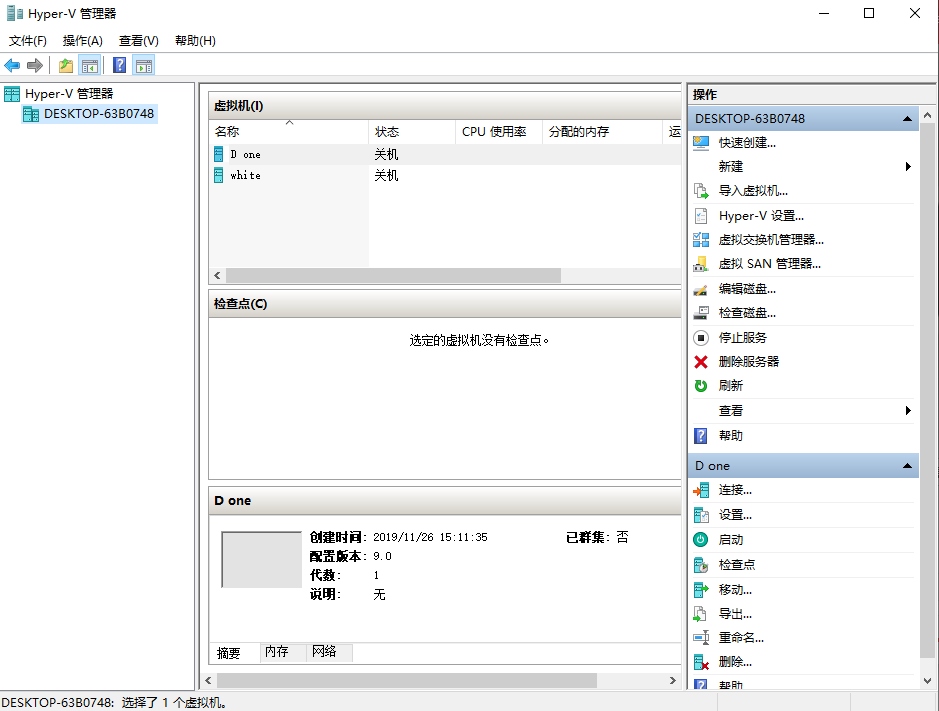Viewport: 939px width, 711px height.
Task: Select the white virtual machine row name
Action: coord(246,176)
